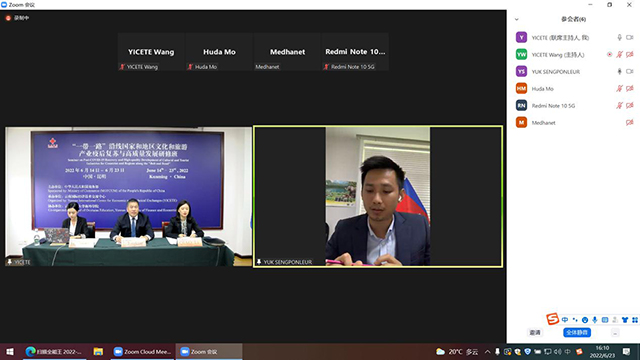Toggle YICETE co-host camera icon
Screen dimensions: 640x360
pyautogui.click(x=629, y=38)
